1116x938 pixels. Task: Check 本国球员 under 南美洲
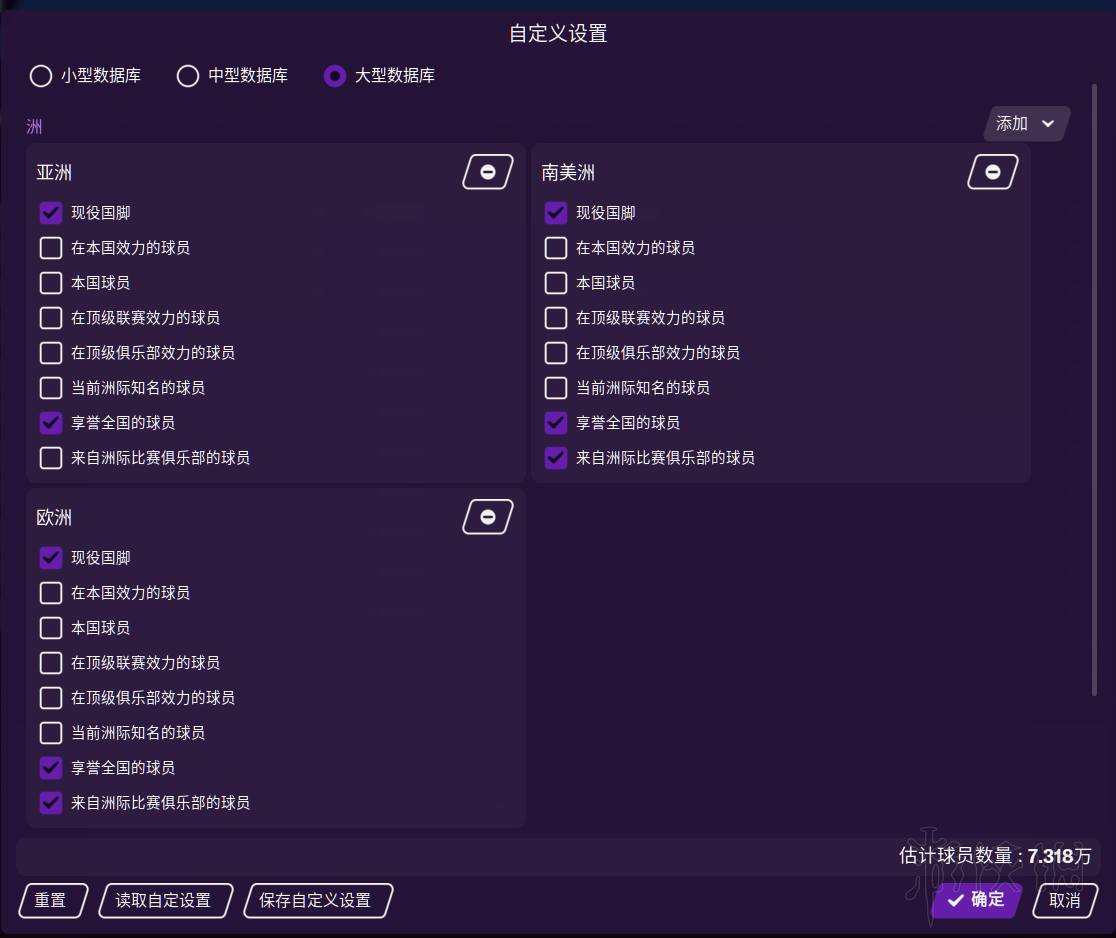click(555, 282)
